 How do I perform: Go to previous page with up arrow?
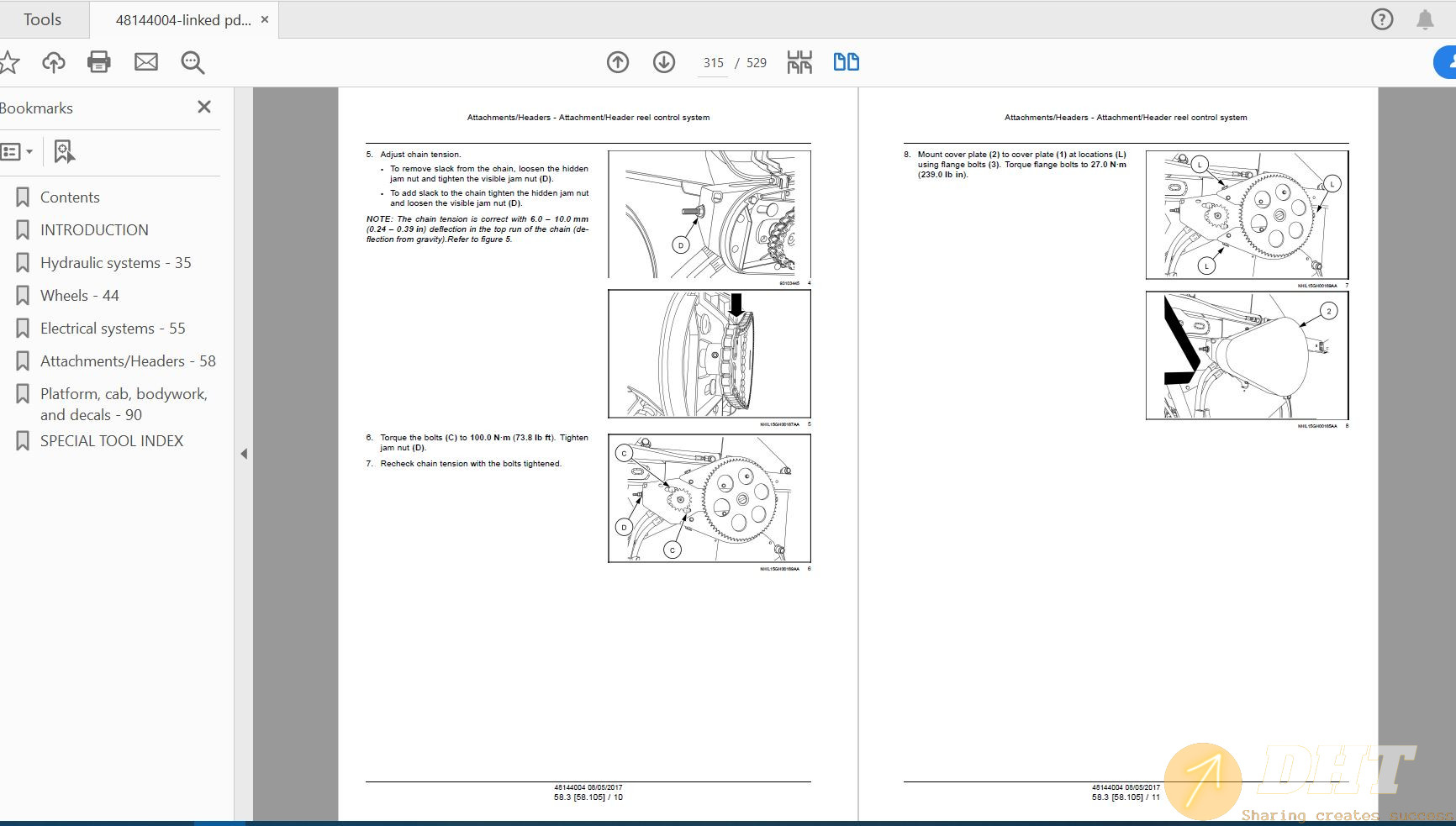617,62
